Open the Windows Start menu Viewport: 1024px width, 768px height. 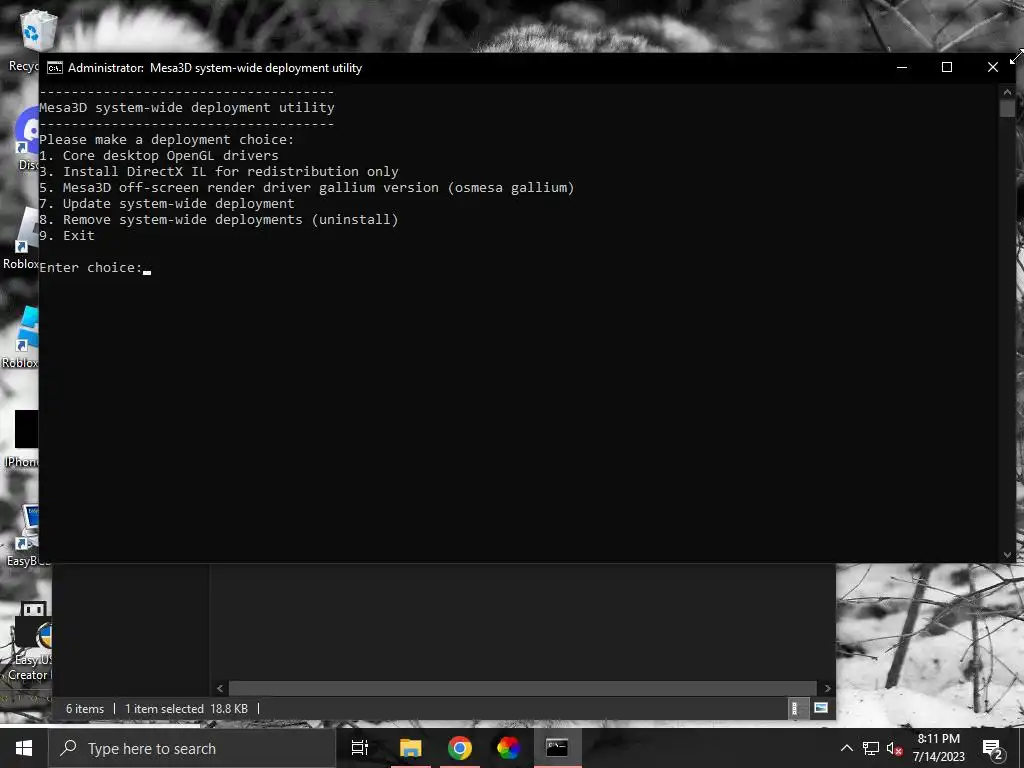[x=24, y=748]
